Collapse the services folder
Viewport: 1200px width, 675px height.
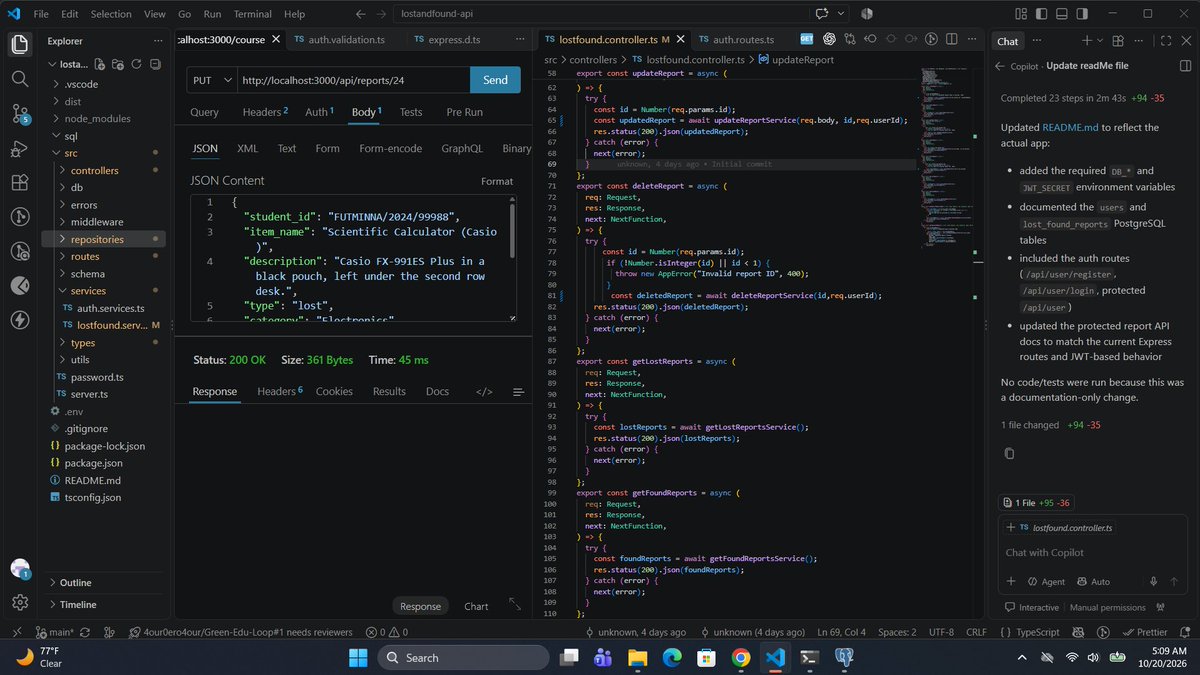[x=88, y=291]
